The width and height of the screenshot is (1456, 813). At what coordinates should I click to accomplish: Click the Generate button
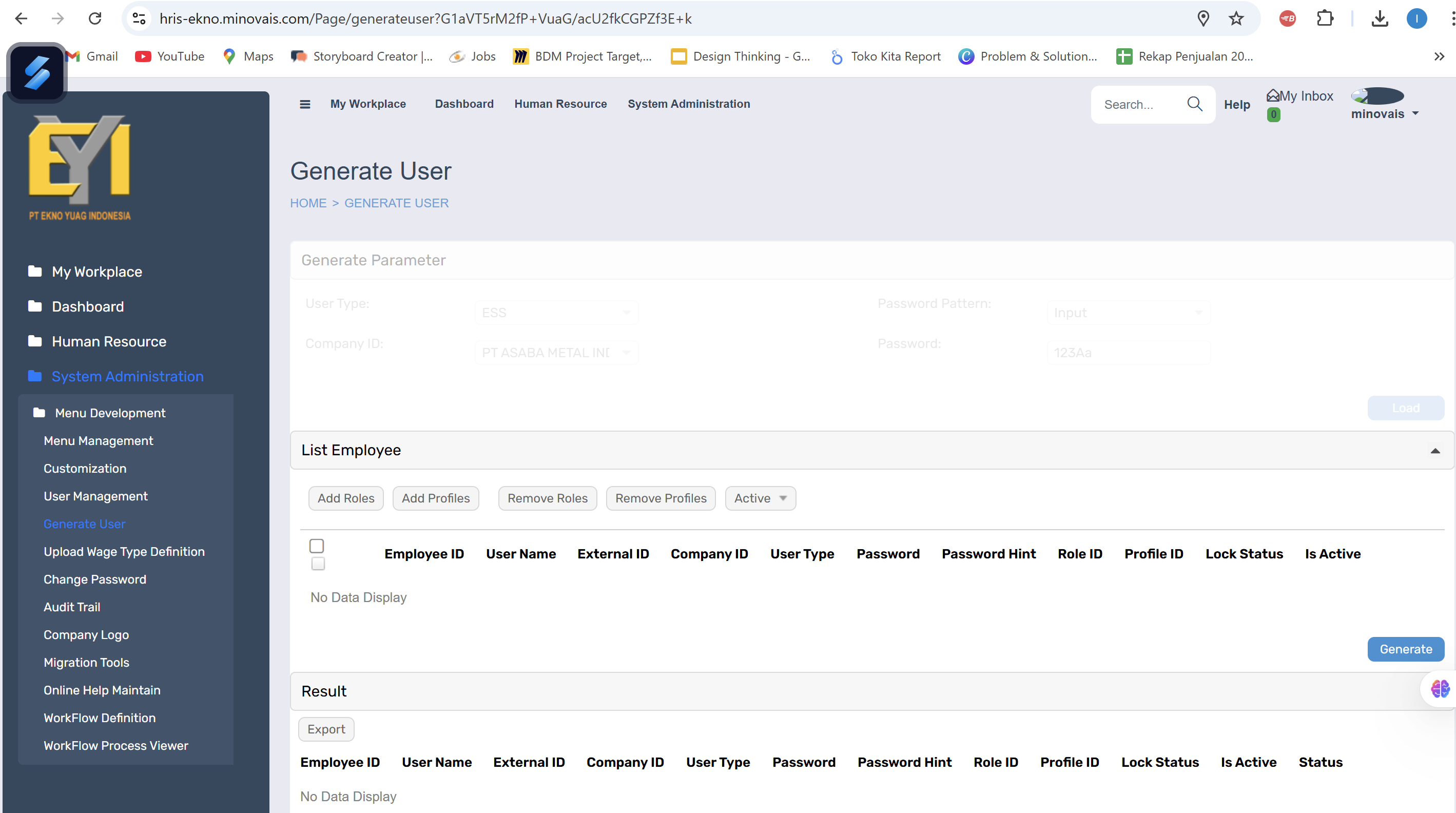[1405, 649]
